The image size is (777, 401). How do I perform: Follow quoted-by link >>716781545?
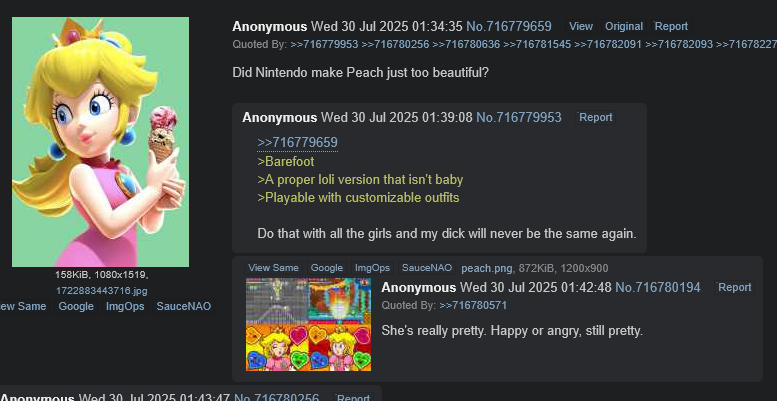537,44
